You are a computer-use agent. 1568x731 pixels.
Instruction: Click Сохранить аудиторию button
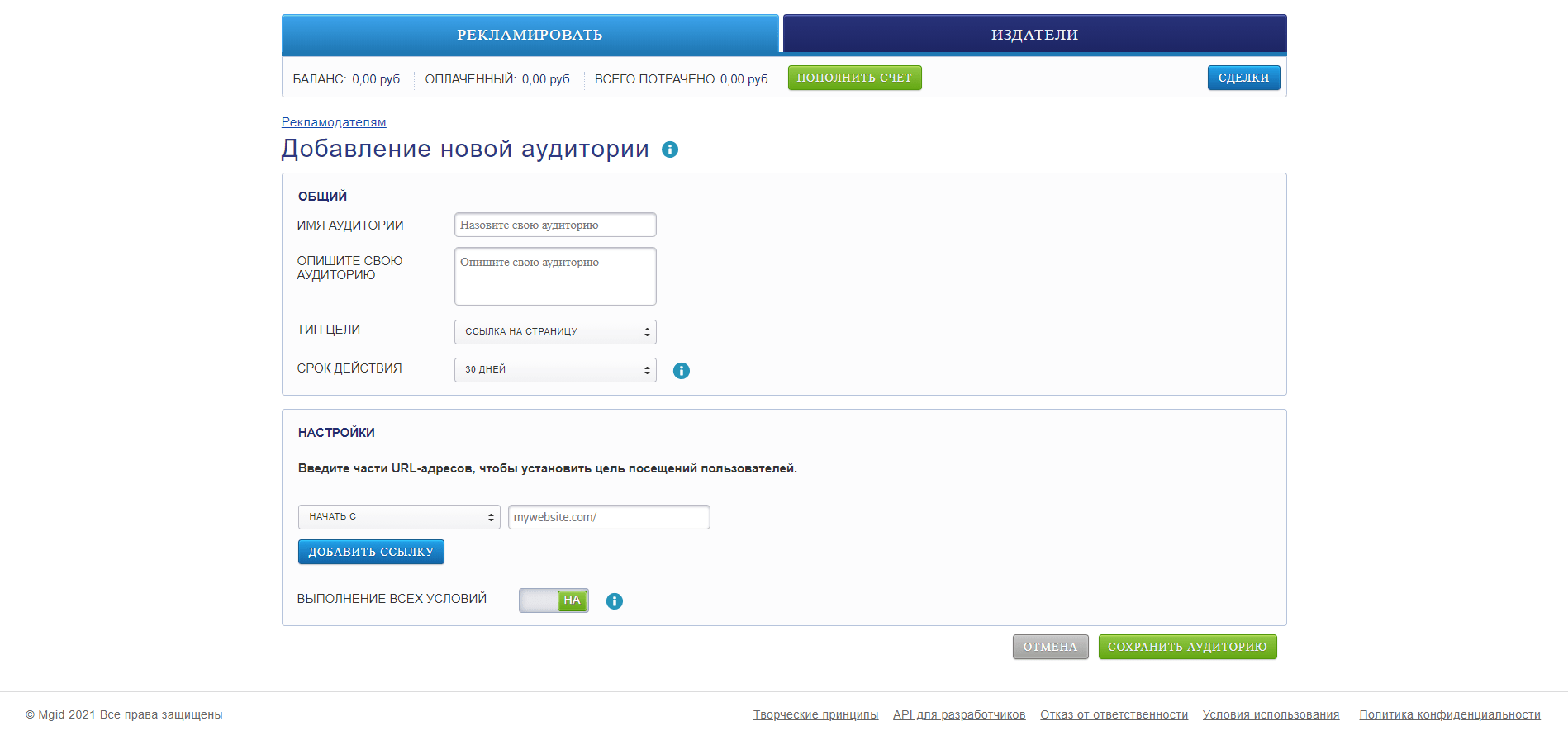click(1187, 647)
